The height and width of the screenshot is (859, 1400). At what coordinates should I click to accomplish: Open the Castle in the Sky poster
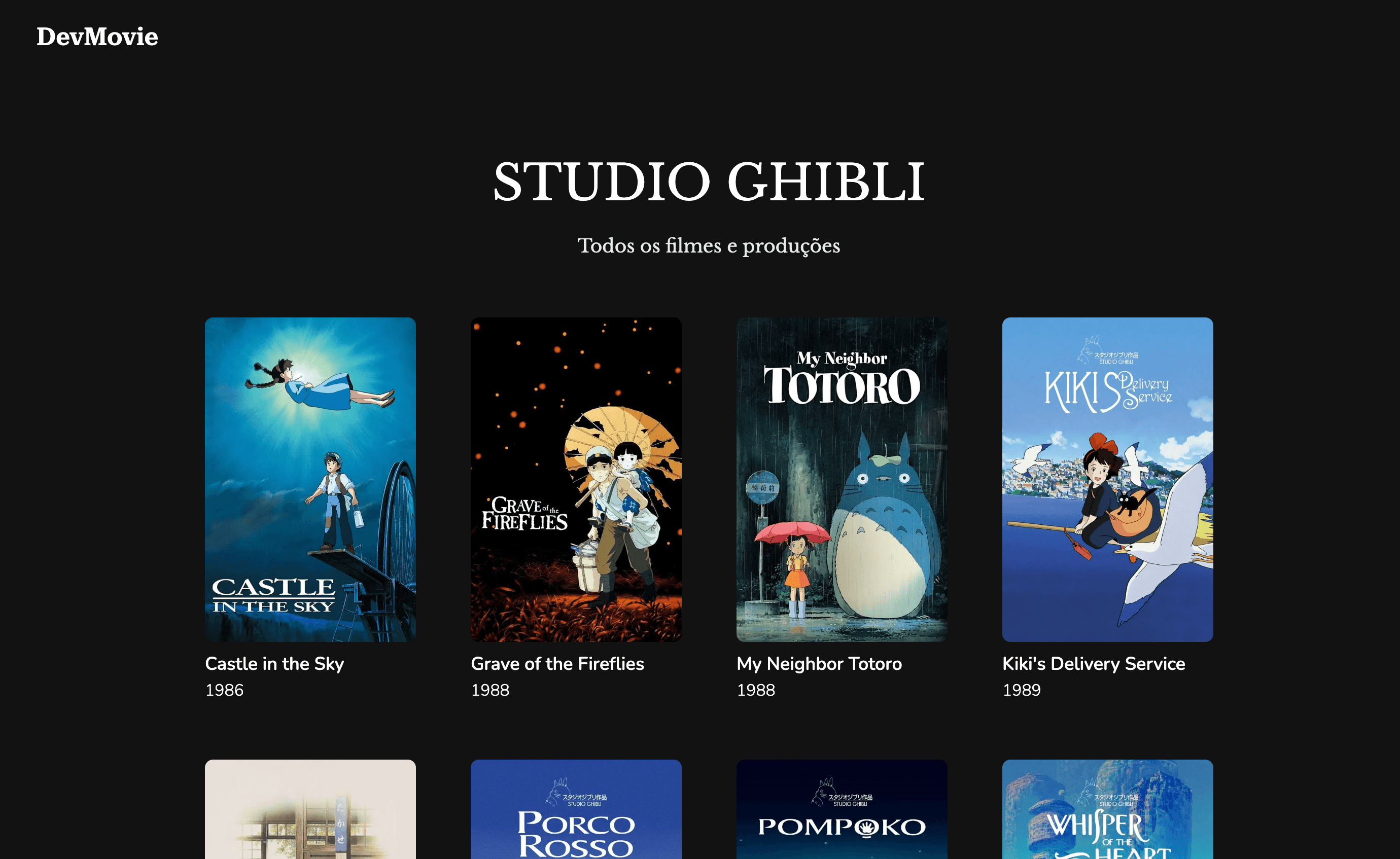(x=310, y=480)
